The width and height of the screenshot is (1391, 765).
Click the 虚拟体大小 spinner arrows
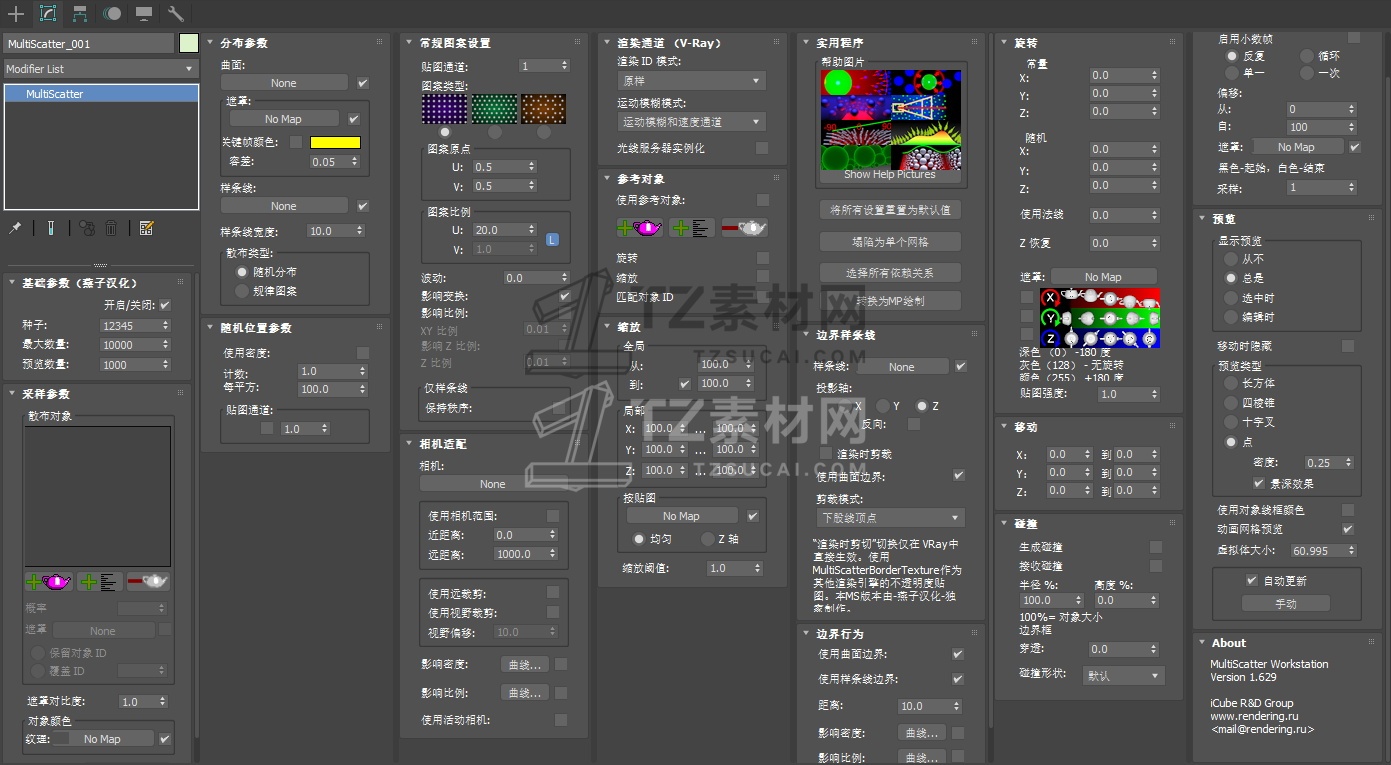(1352, 551)
